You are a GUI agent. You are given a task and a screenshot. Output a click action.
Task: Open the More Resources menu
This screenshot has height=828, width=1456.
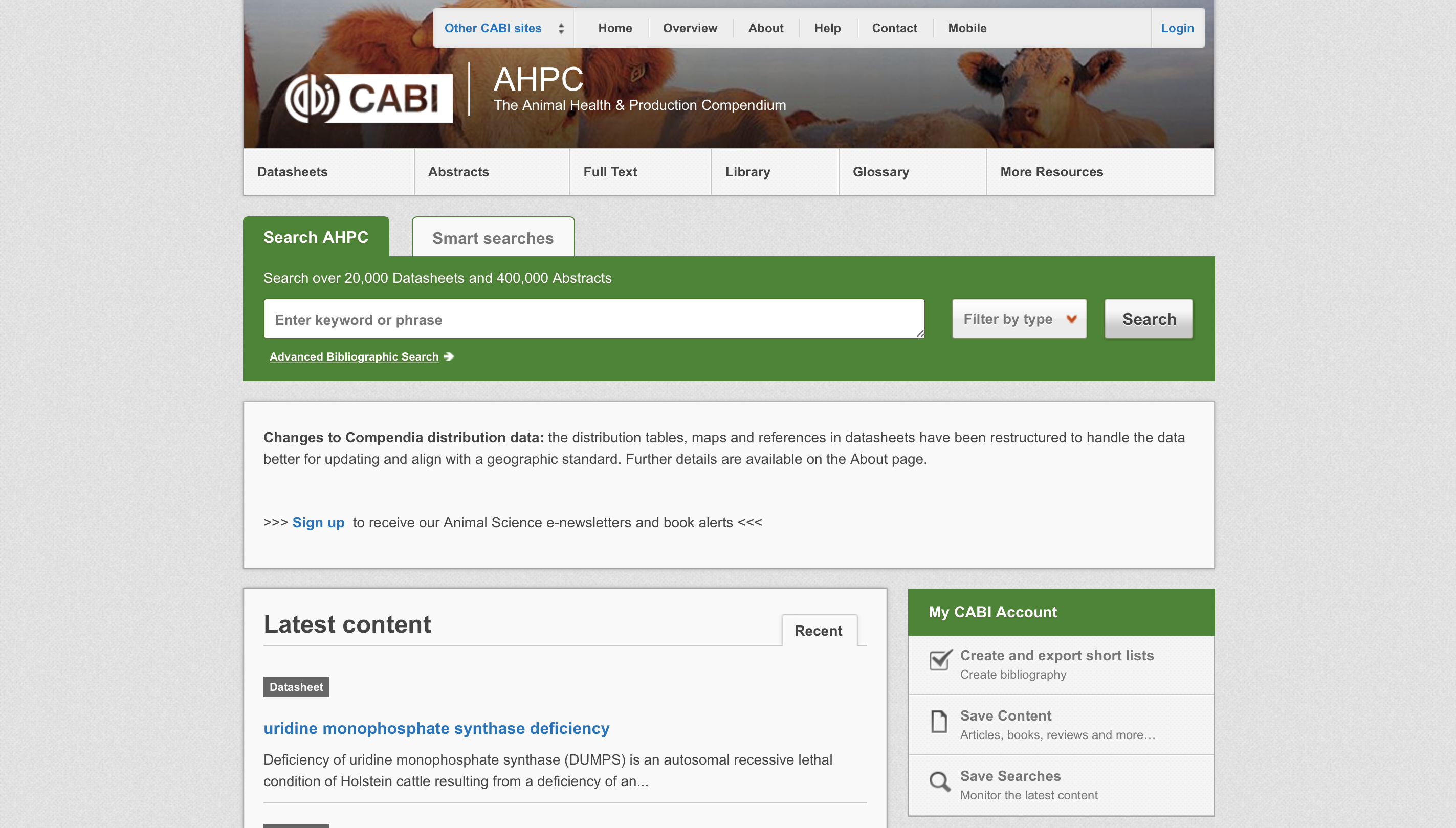point(1100,172)
